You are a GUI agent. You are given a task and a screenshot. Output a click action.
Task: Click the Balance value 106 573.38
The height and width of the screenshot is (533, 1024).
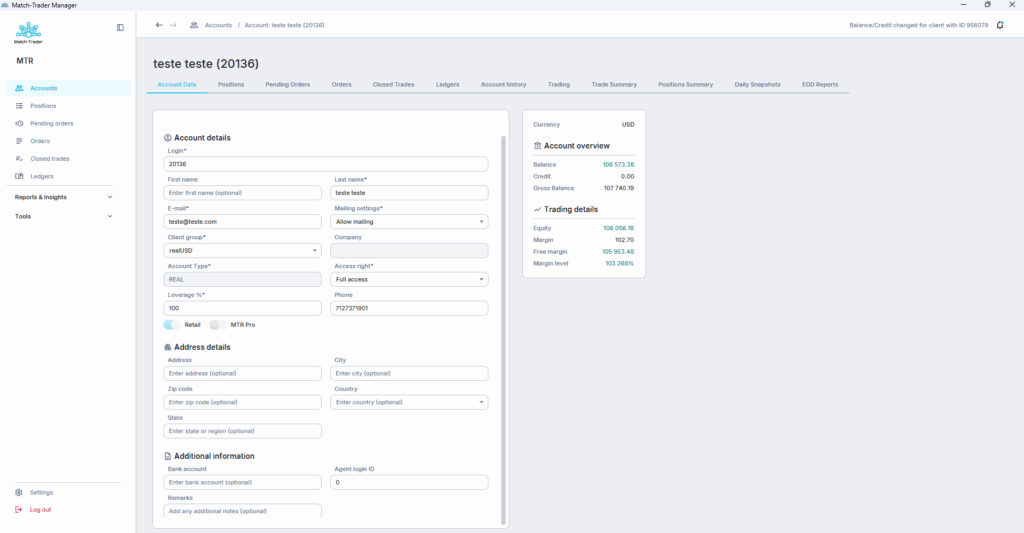coord(618,165)
